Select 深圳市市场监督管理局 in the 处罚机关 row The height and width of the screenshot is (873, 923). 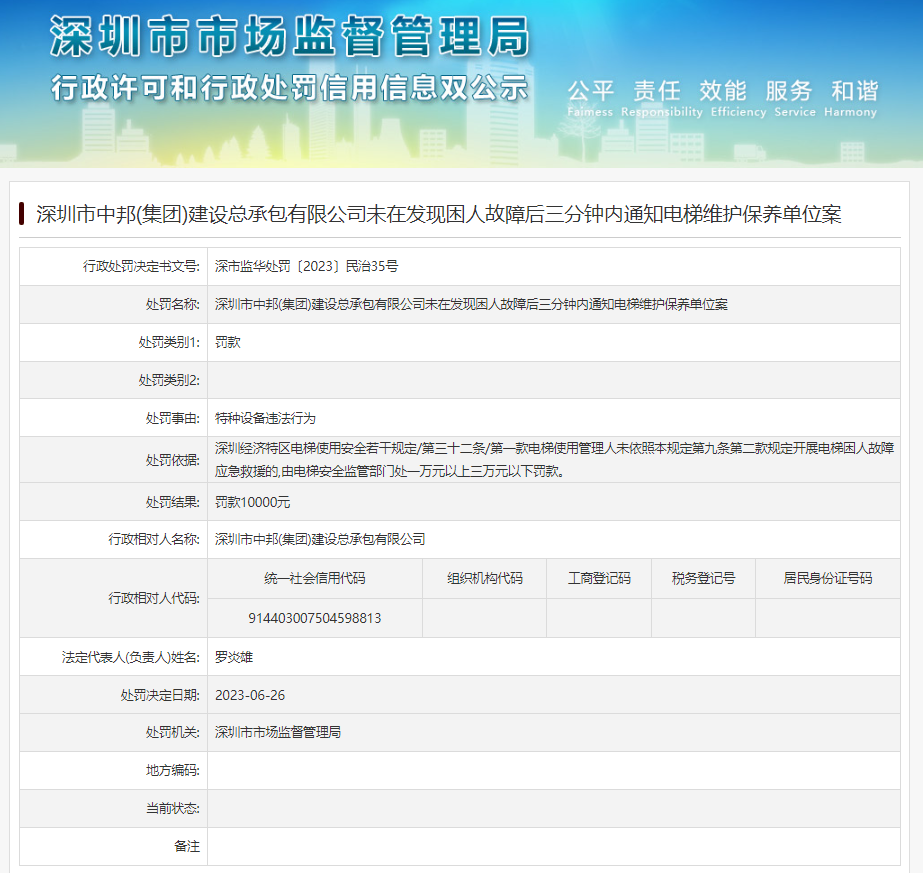[x=278, y=733]
